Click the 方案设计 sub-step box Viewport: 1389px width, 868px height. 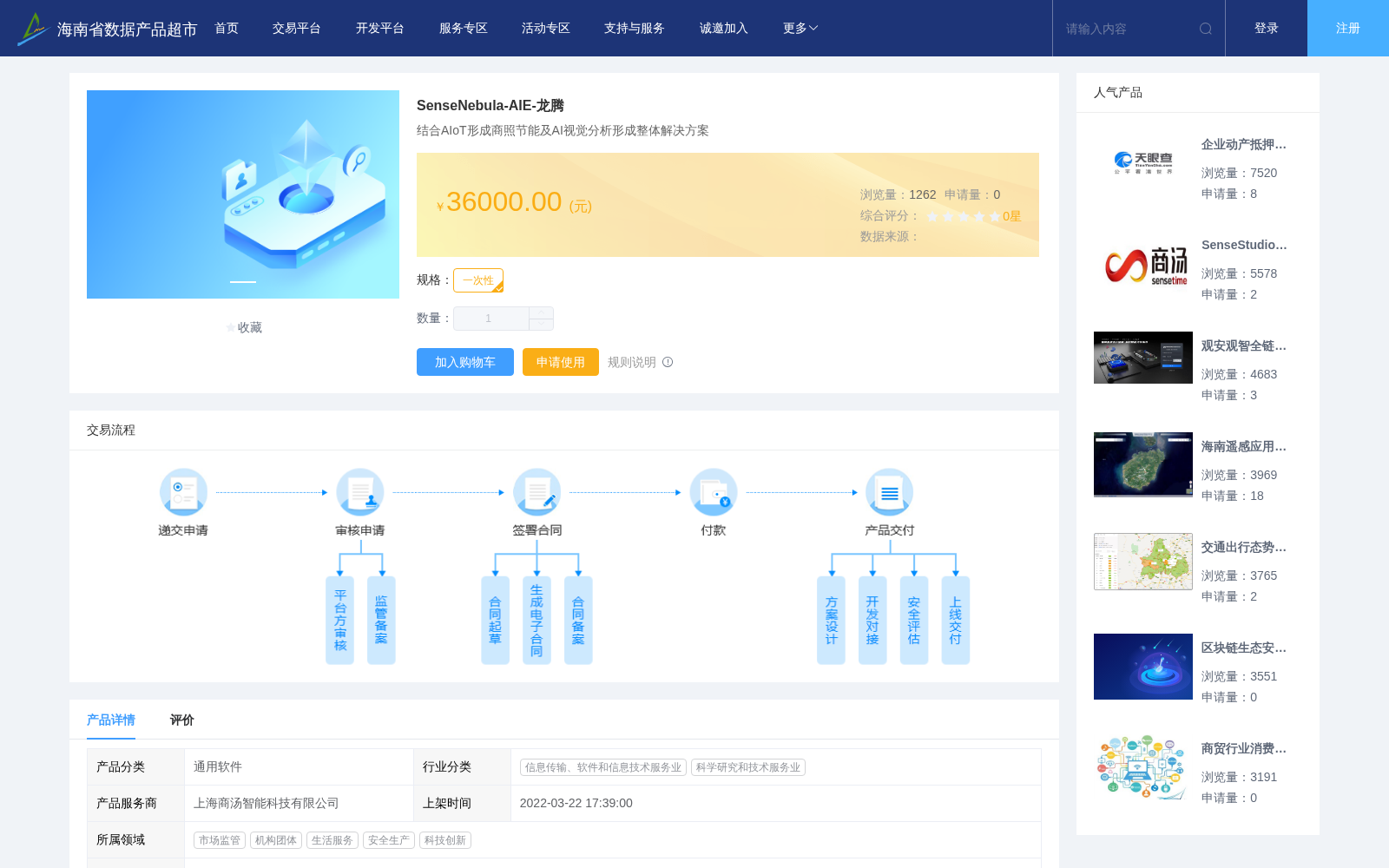pyautogui.click(x=831, y=620)
